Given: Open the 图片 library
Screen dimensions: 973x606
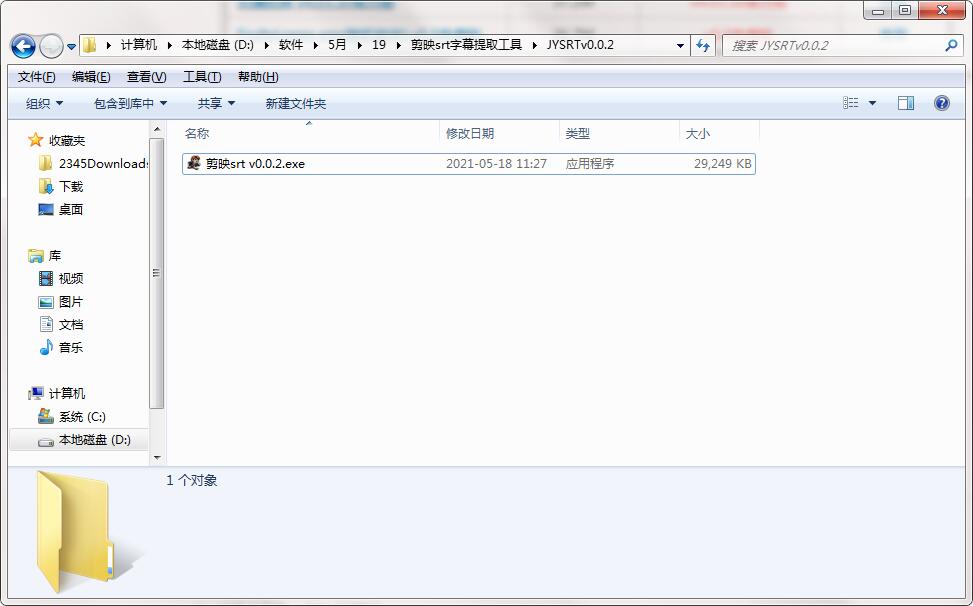Looking at the screenshot, I should [71, 301].
